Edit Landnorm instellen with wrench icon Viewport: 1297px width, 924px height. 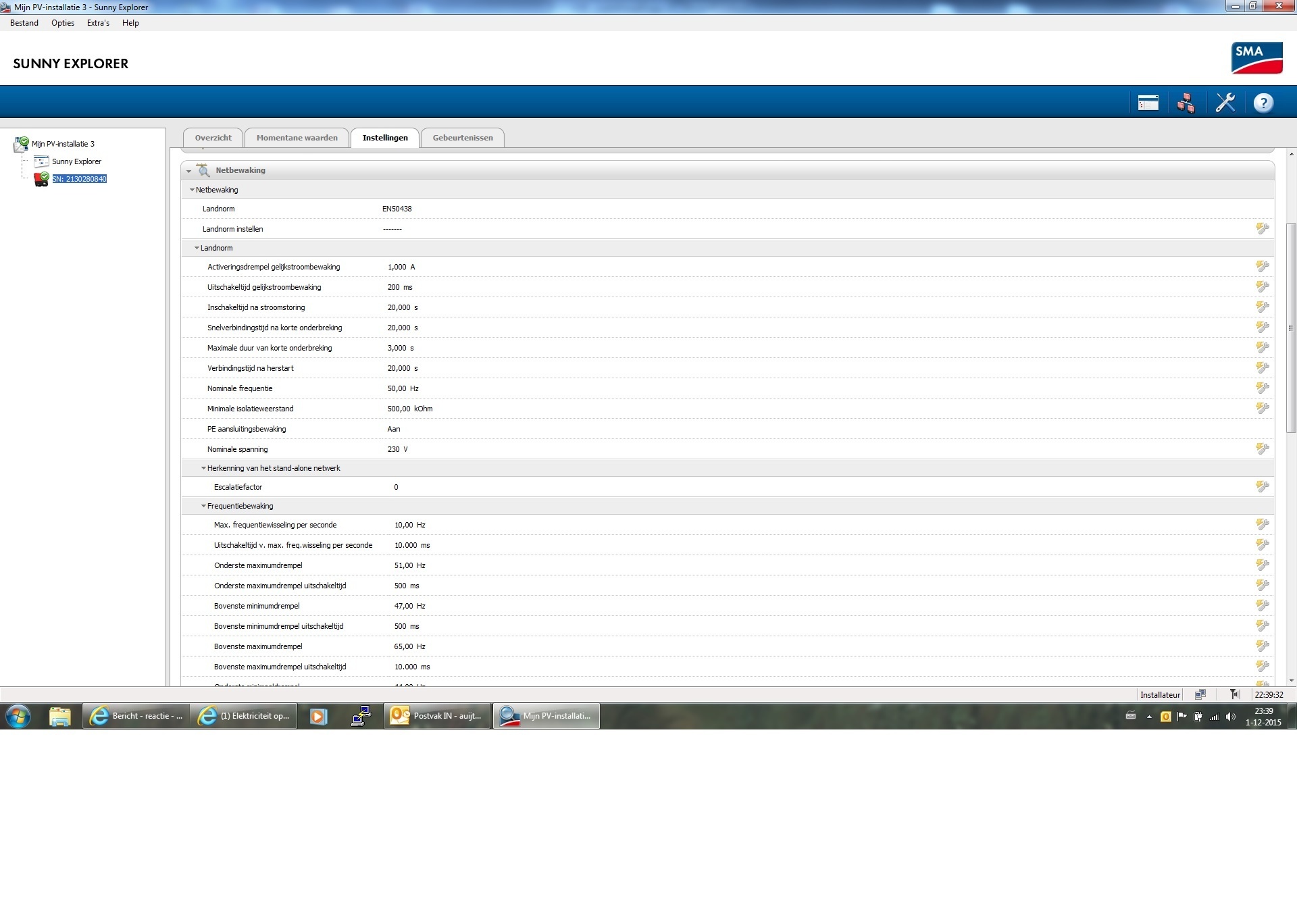coord(1262,228)
